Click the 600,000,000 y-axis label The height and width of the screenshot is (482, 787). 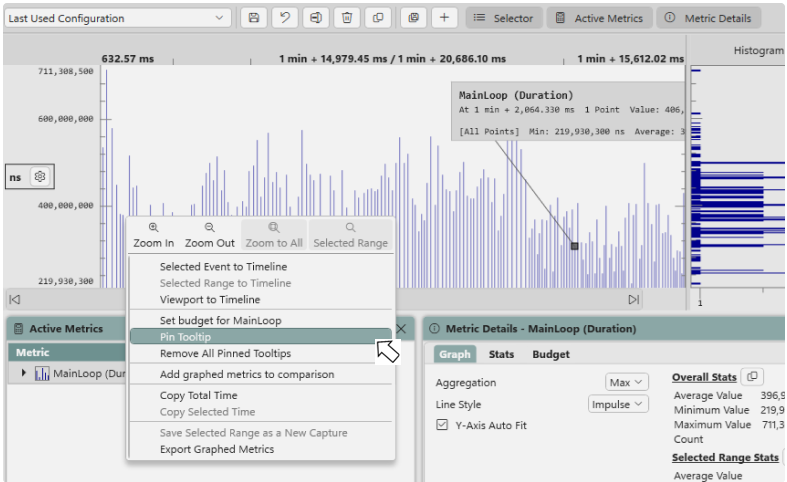pyautogui.click(x=65, y=119)
